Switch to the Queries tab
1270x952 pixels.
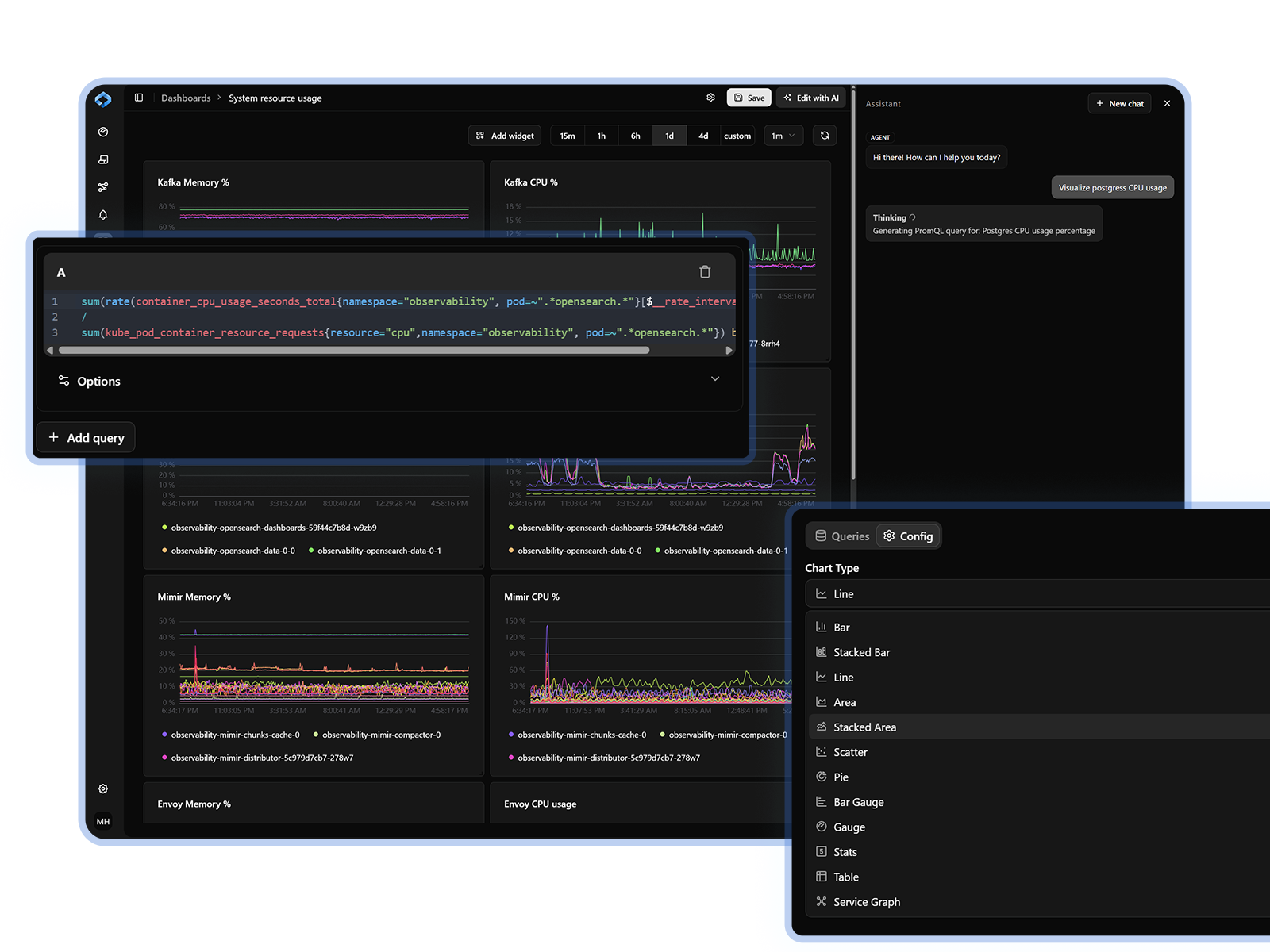[x=841, y=535]
